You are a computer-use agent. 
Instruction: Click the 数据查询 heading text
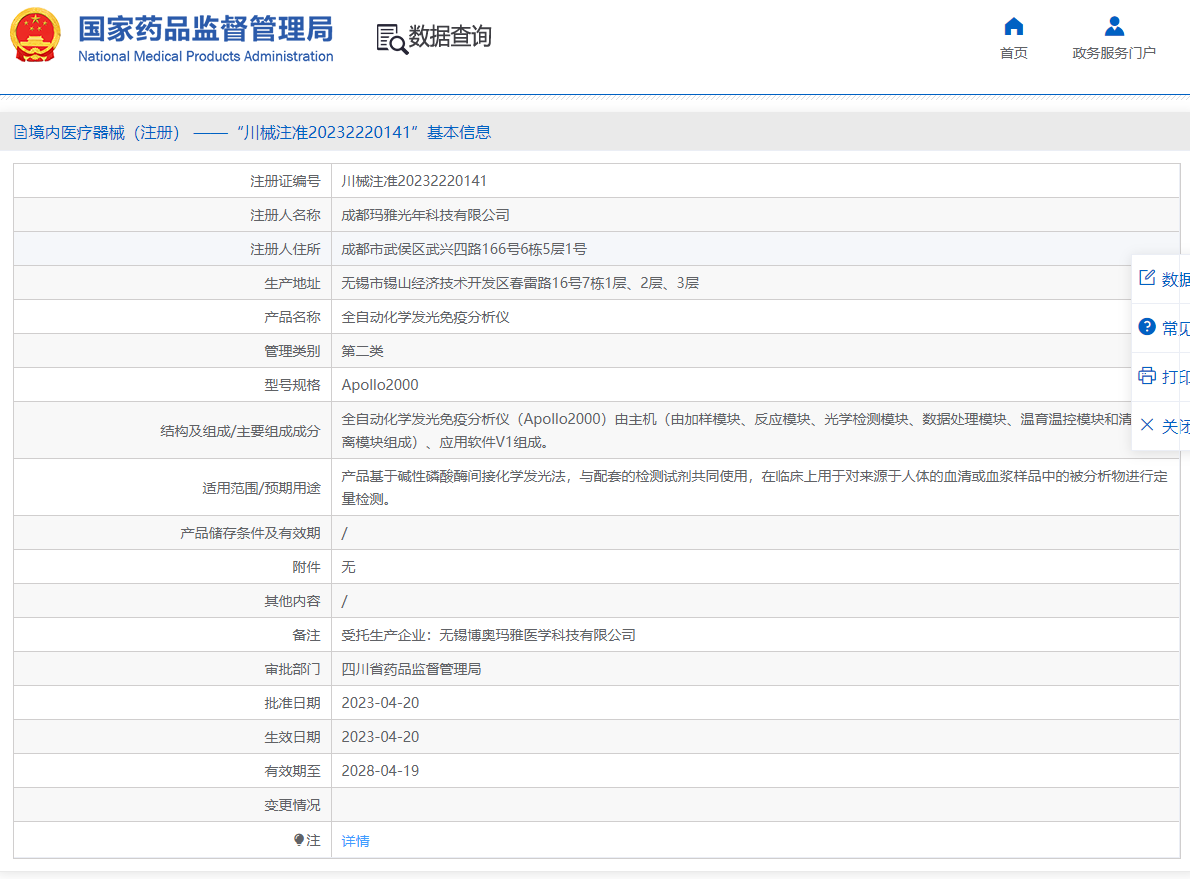(x=450, y=37)
